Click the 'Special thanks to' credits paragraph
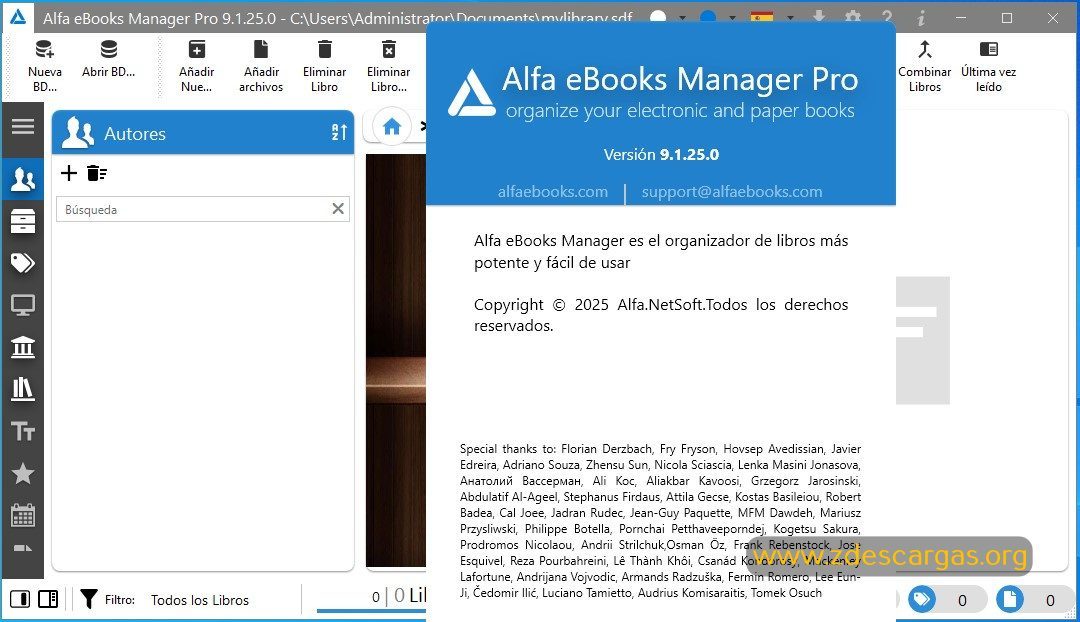This screenshot has height=622, width=1080. pos(661,521)
